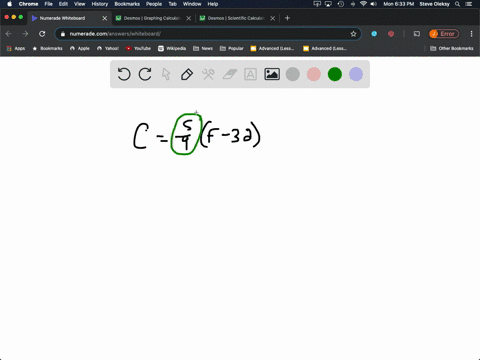Open the Chrome three-dot menu
Viewport: 480px width, 360px height.
coord(471,34)
